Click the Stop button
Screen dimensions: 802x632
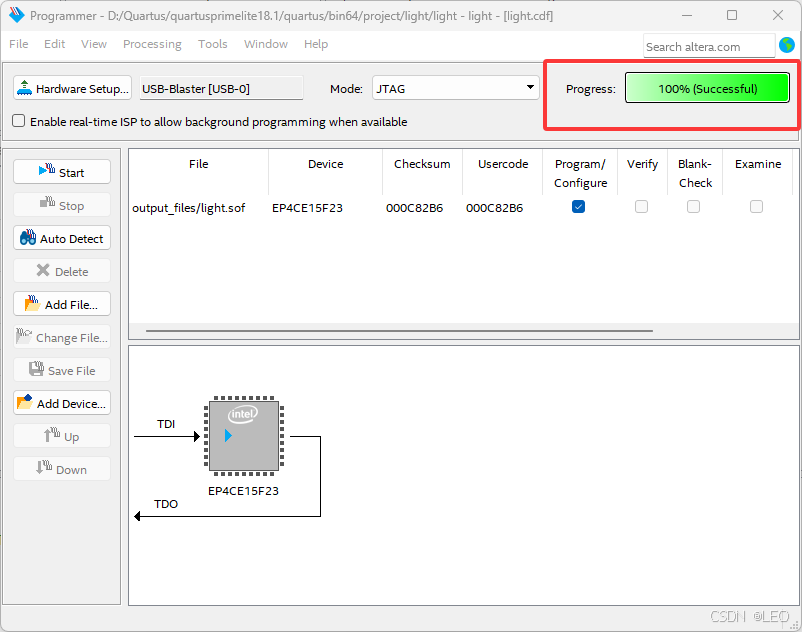(62, 205)
